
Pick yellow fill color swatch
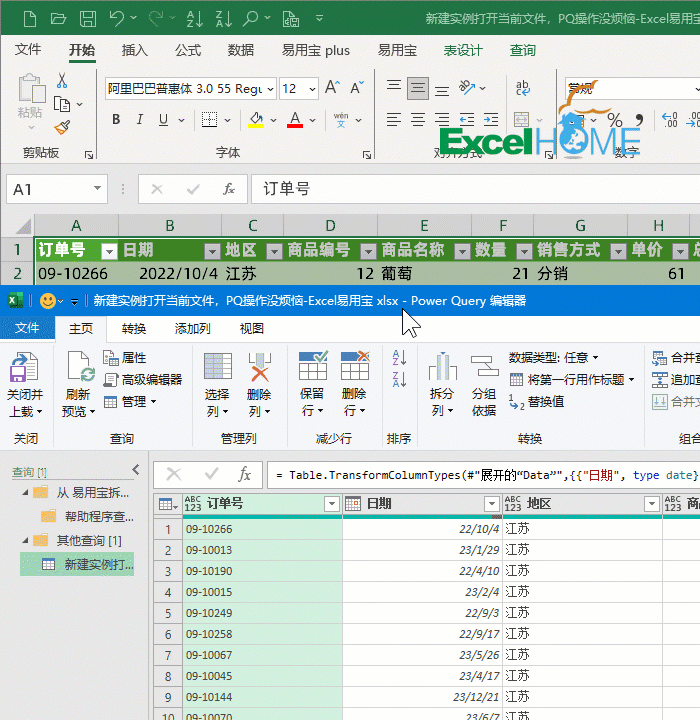[256, 125]
